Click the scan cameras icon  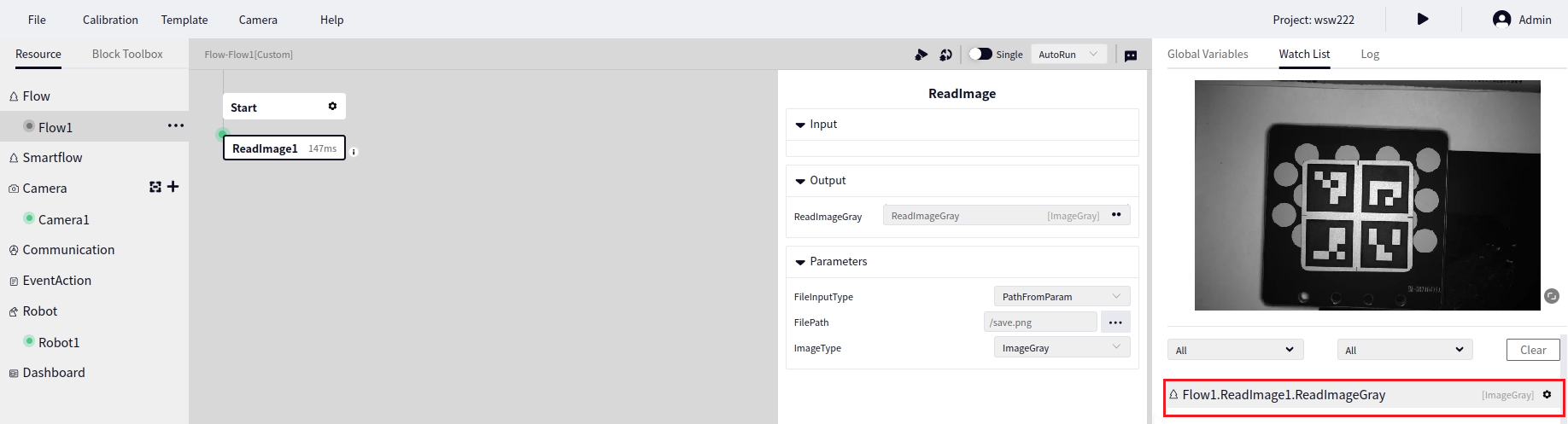tap(155, 187)
